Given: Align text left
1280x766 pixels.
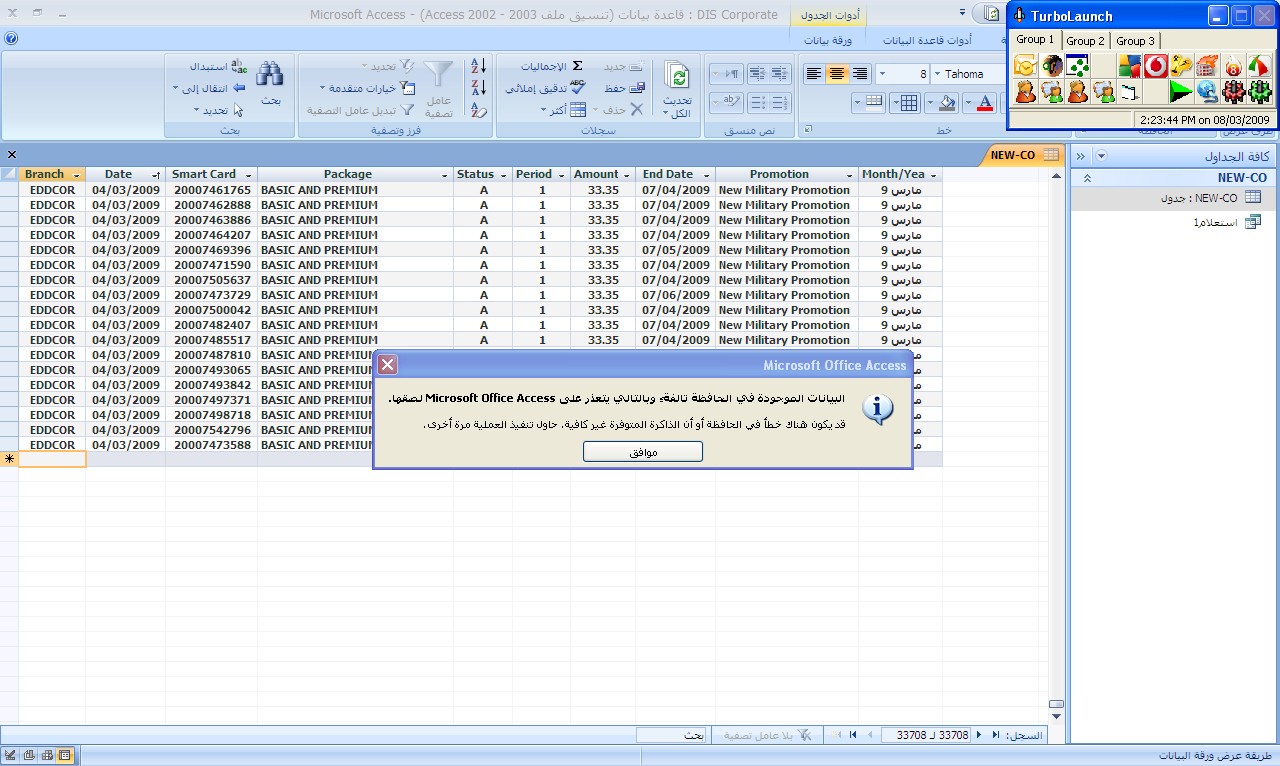Looking at the screenshot, I should click(x=814, y=74).
